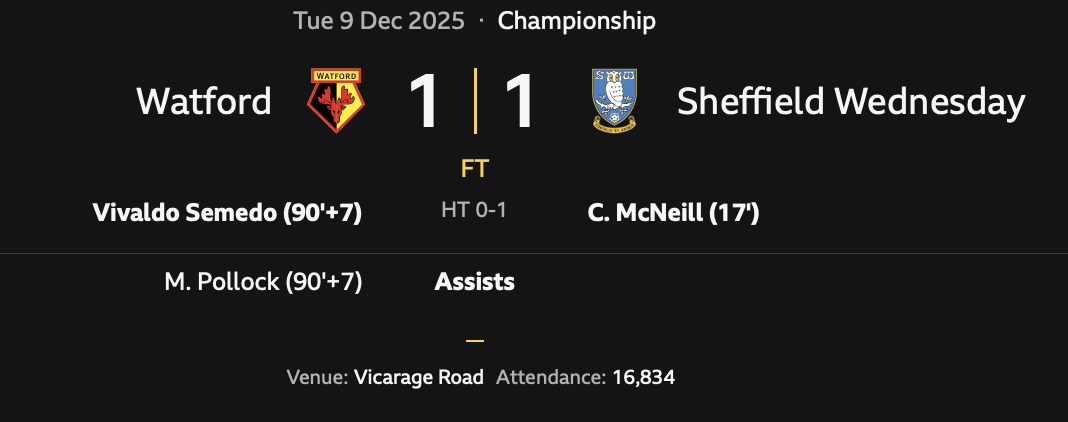The image size is (1068, 422).
Task: Click the Attendance label
Action: (x=551, y=378)
